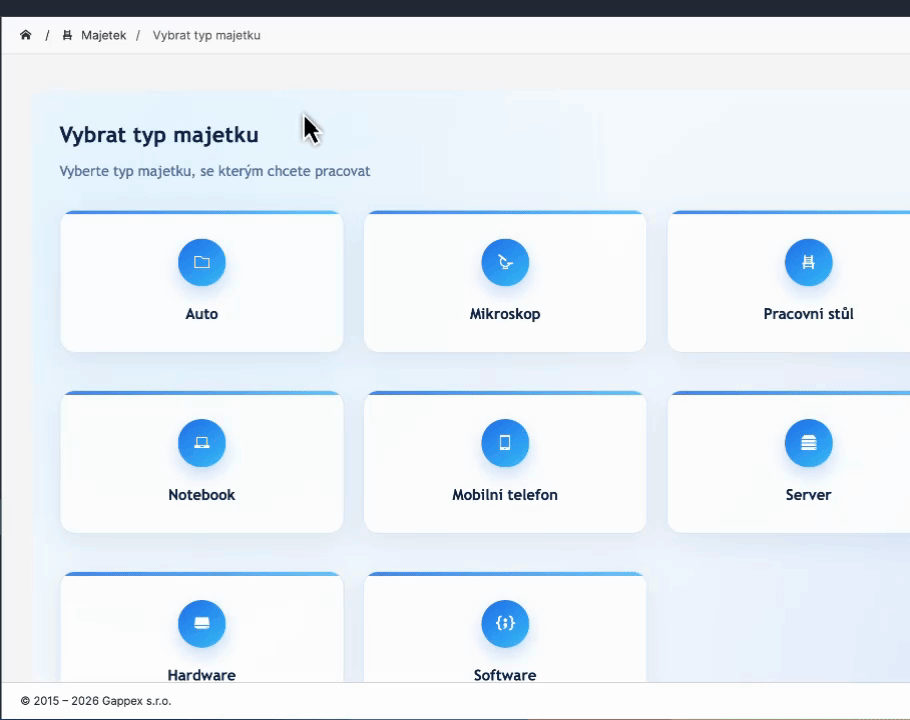Select the curly braces icon on Software card
The height and width of the screenshot is (720, 910).
tap(505, 624)
